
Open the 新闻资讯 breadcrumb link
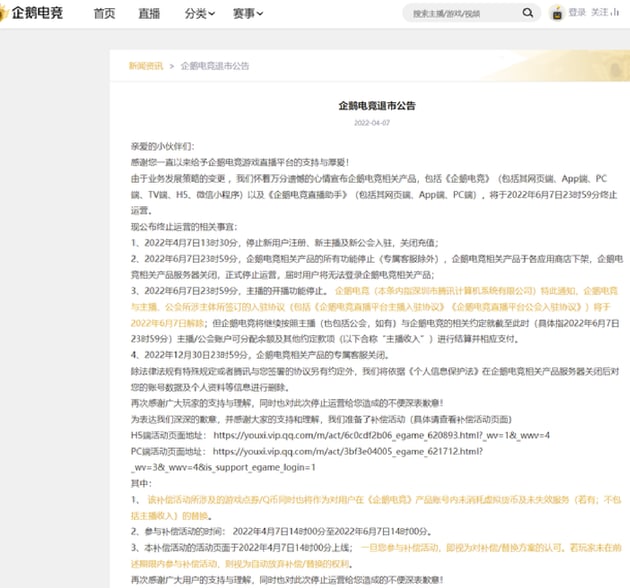146,66
